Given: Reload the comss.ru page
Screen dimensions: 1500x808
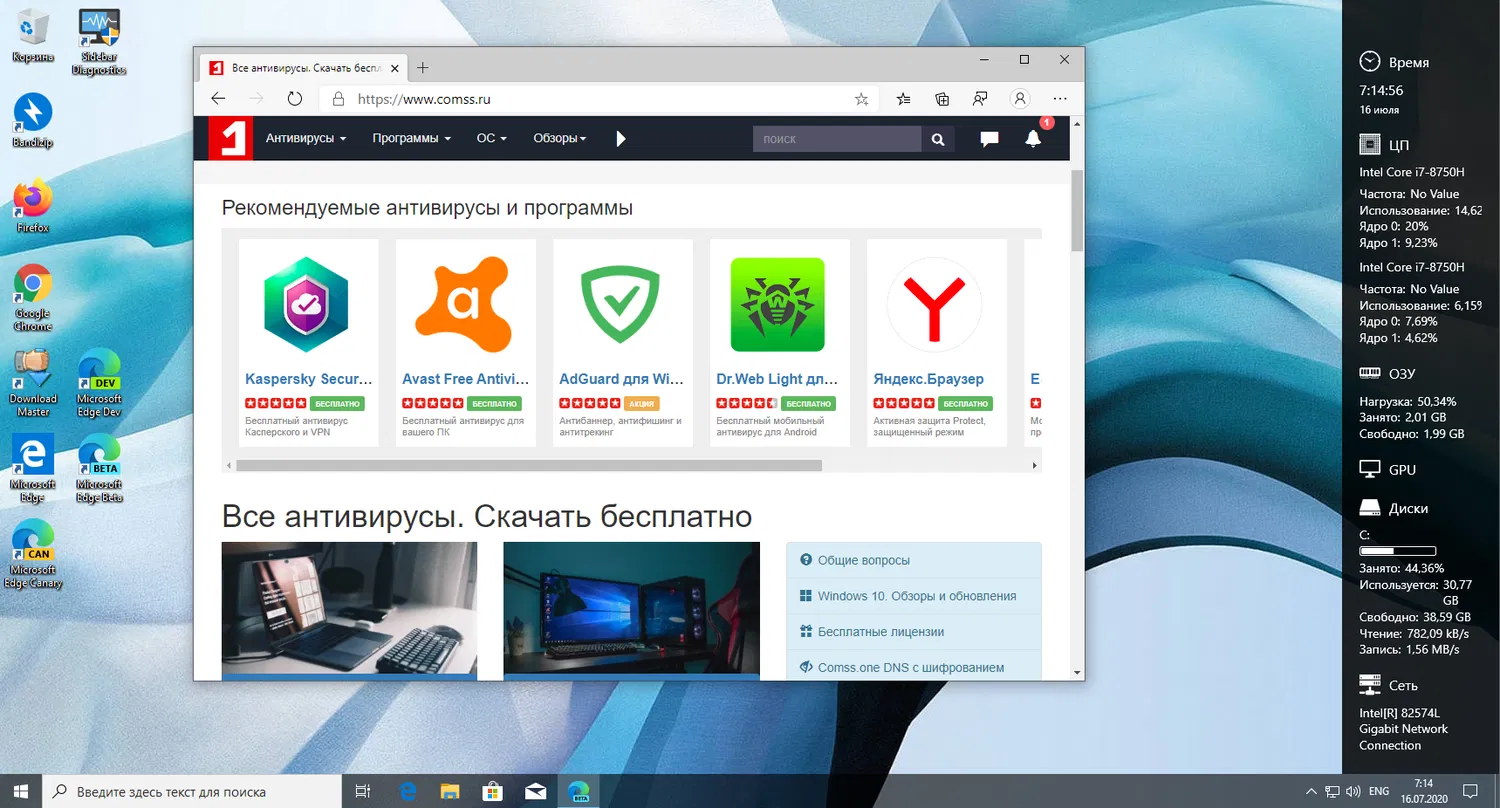Looking at the screenshot, I should click(294, 99).
